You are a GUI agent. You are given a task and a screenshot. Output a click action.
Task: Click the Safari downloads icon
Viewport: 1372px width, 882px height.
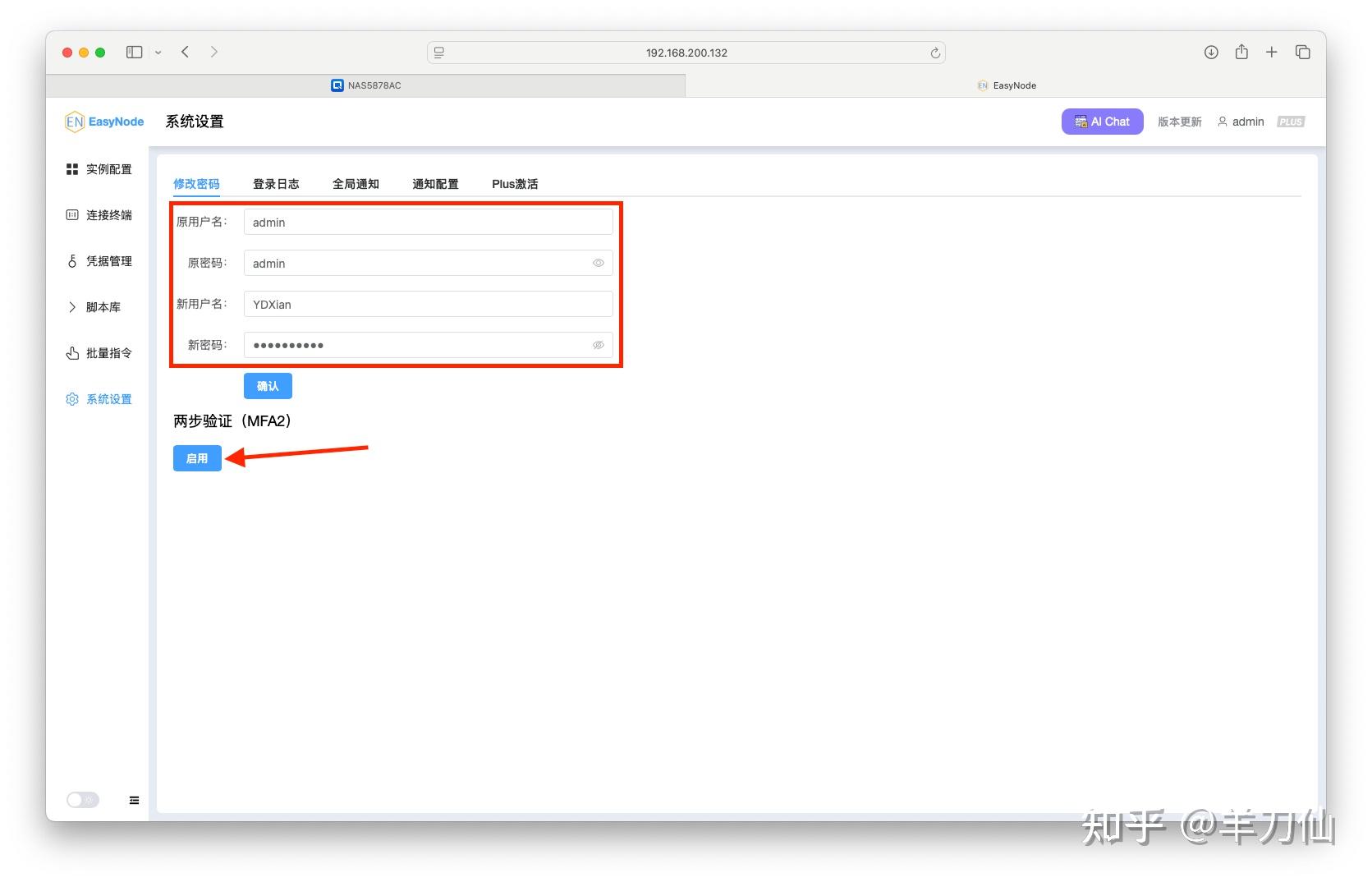1210,52
